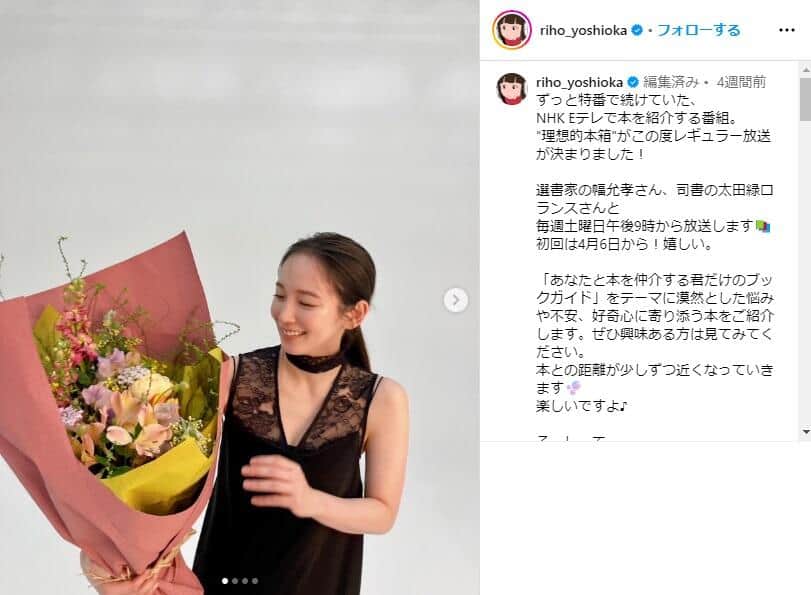
Task: Select the second carousel dot indicator
Action: tap(235, 581)
